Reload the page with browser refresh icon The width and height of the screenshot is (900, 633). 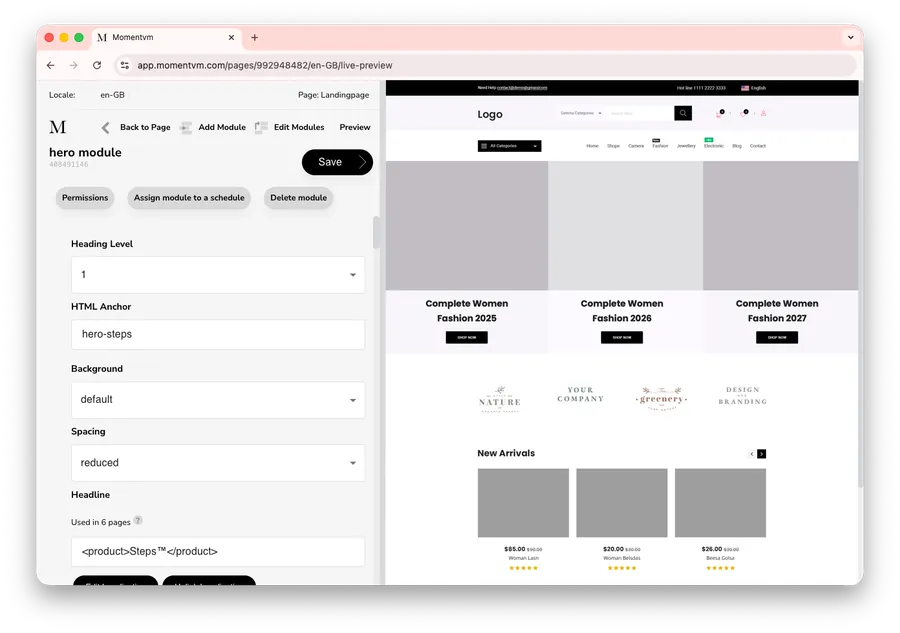[x=97, y=65]
